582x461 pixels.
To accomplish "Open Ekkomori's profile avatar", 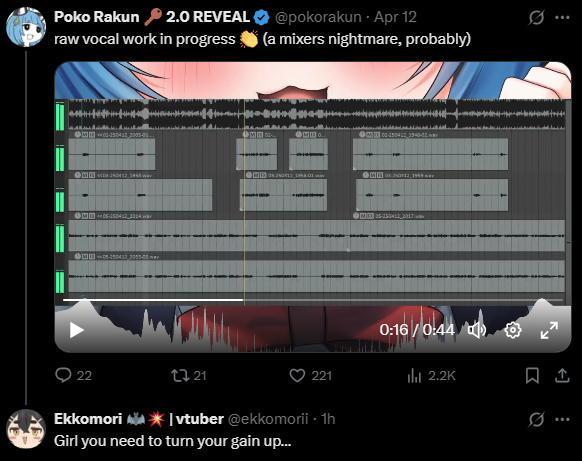I will [26, 429].
